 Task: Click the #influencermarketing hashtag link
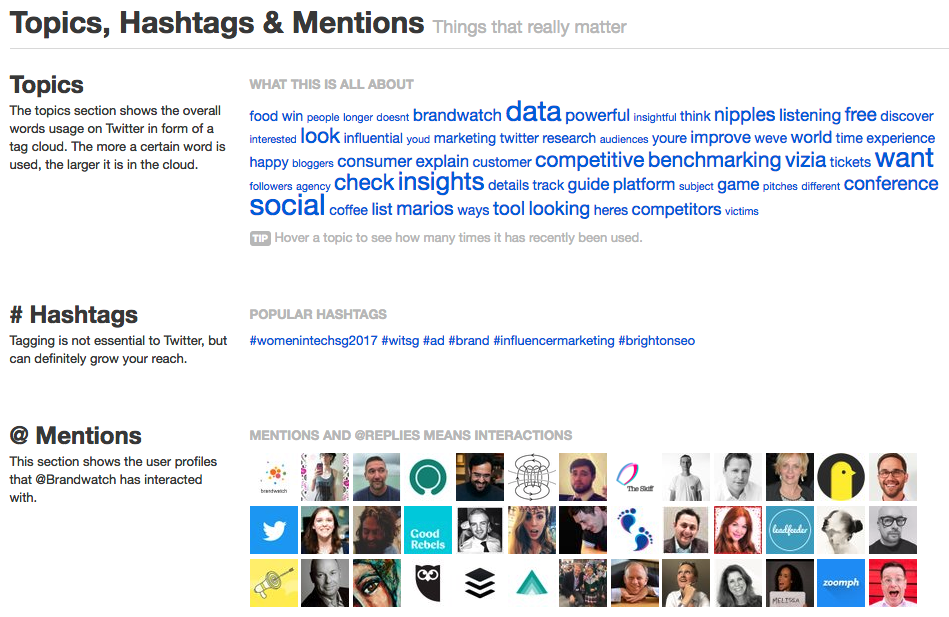click(x=554, y=341)
